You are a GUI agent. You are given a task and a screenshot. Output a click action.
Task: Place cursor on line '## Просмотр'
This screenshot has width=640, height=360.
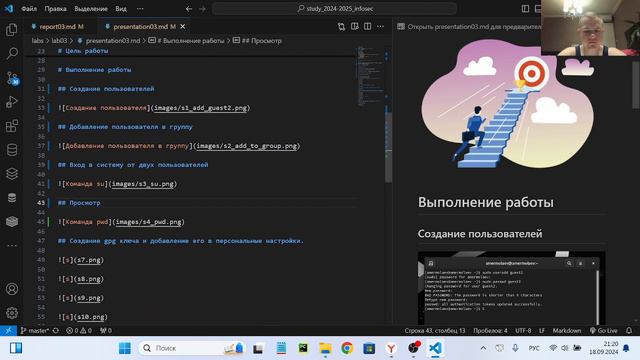coord(79,203)
